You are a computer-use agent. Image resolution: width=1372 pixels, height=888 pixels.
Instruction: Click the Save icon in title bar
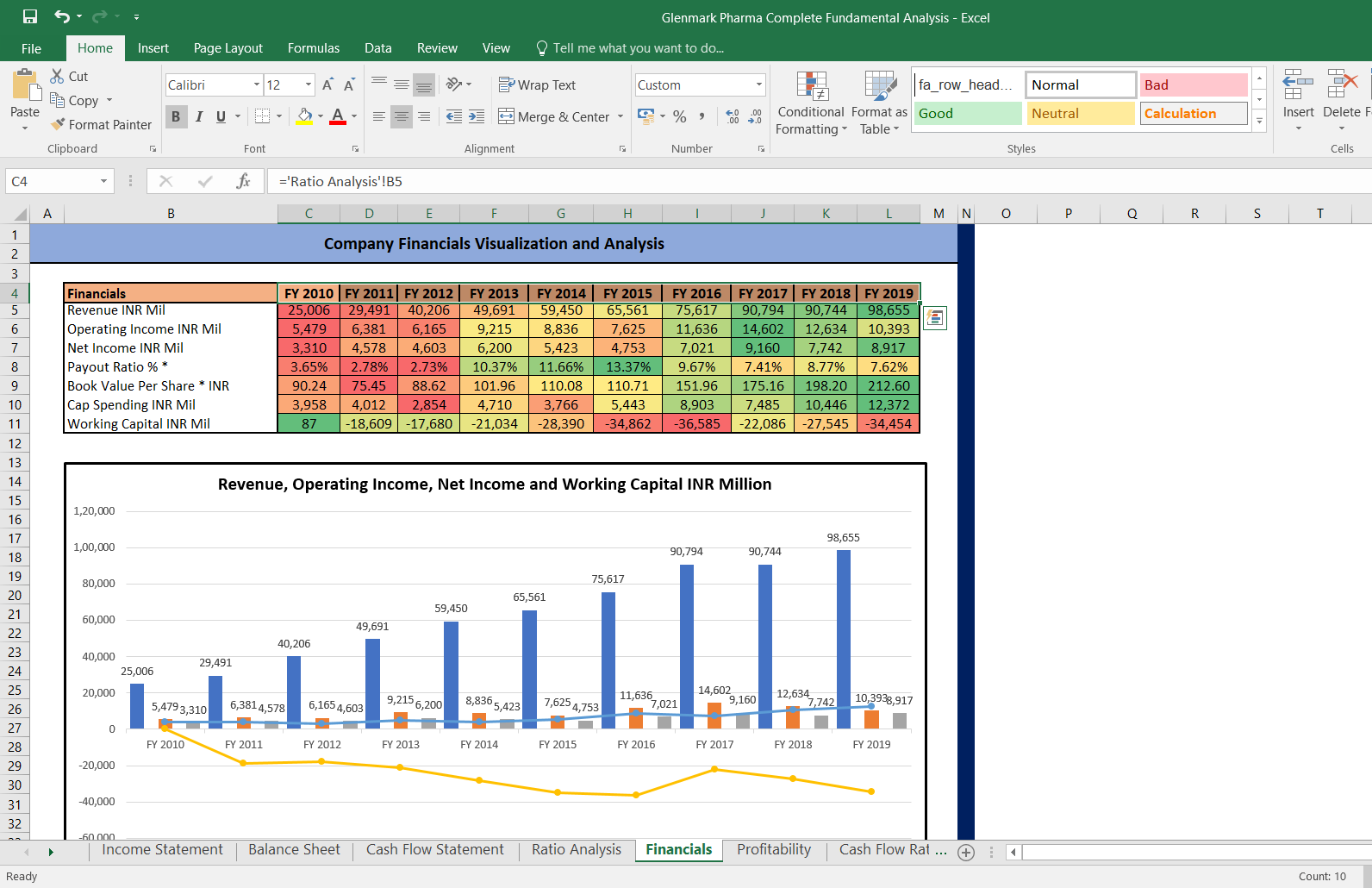point(30,16)
